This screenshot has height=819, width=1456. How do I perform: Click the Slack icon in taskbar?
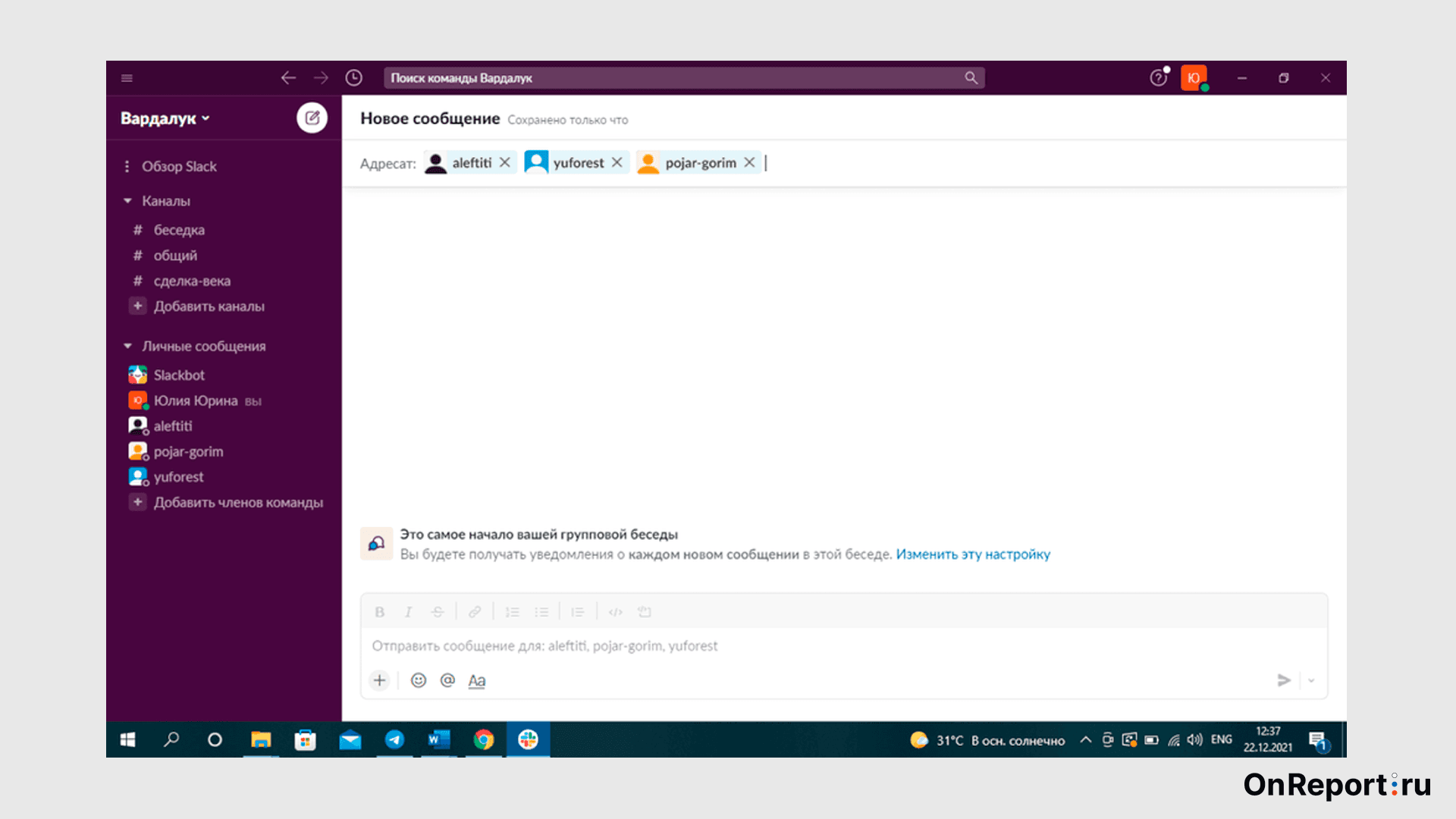click(x=529, y=739)
